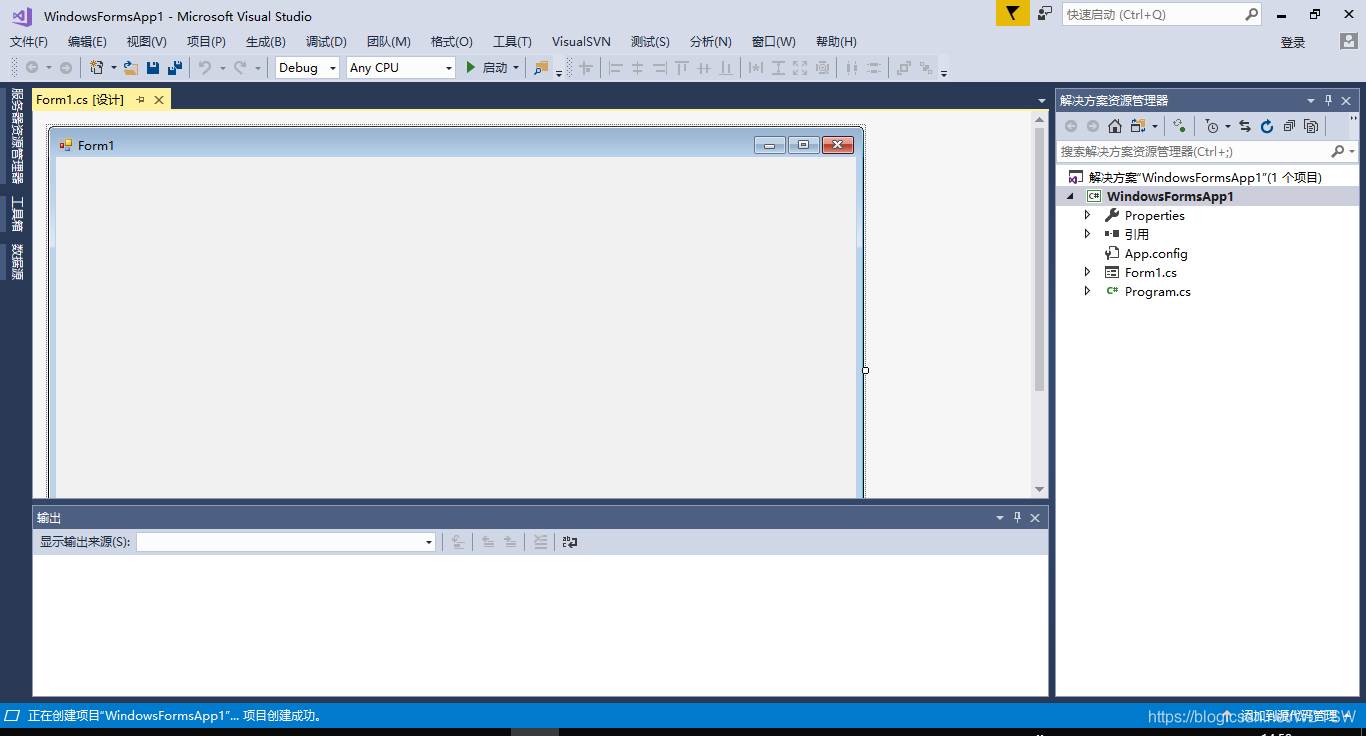1366x736 pixels.
Task: Click the Toggle Word Wrap icon in Output panel
Action: point(570,542)
